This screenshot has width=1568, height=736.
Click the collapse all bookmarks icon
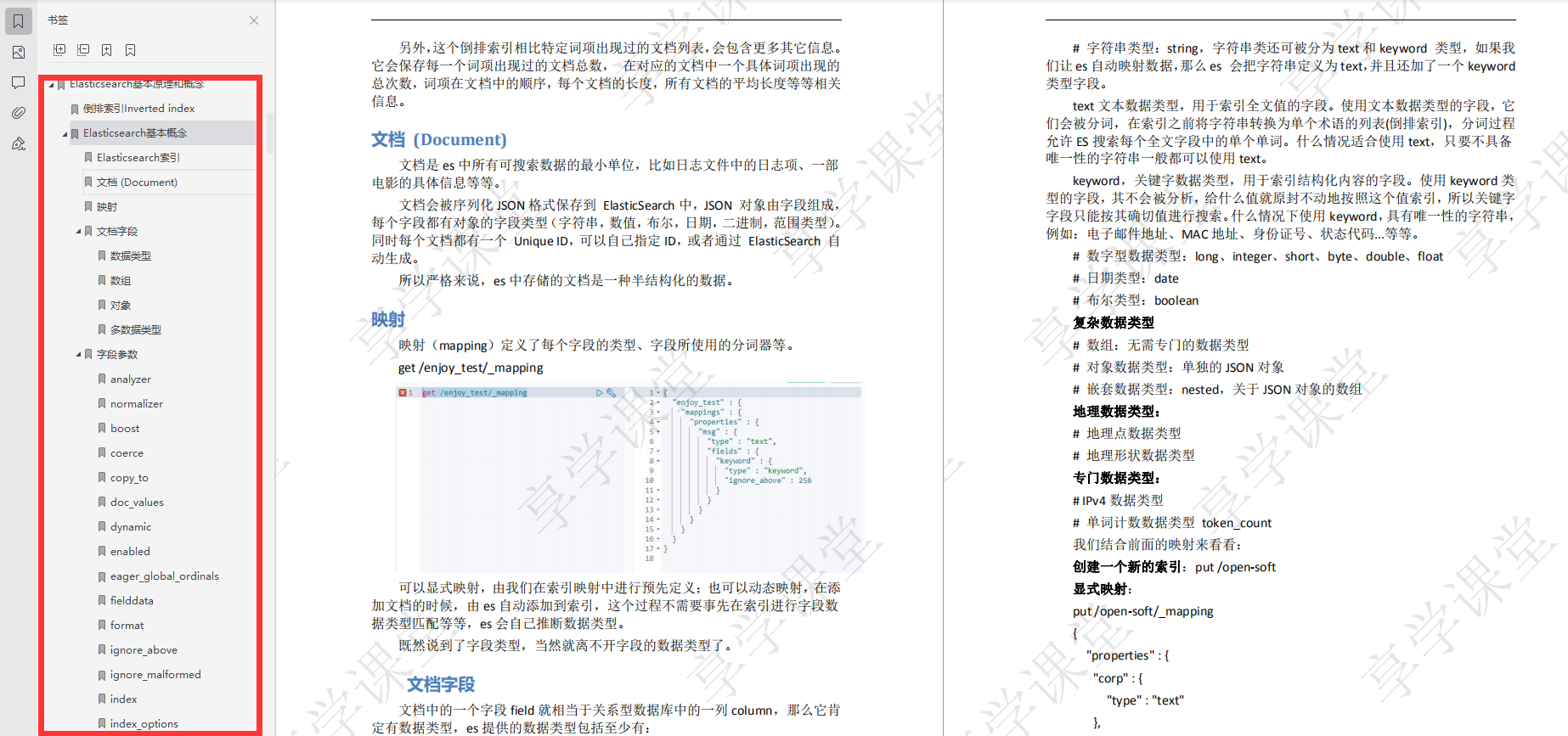[83, 50]
